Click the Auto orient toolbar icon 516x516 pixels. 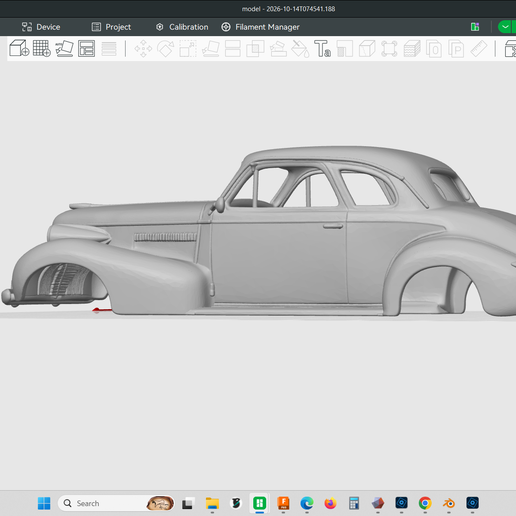[x=64, y=48]
